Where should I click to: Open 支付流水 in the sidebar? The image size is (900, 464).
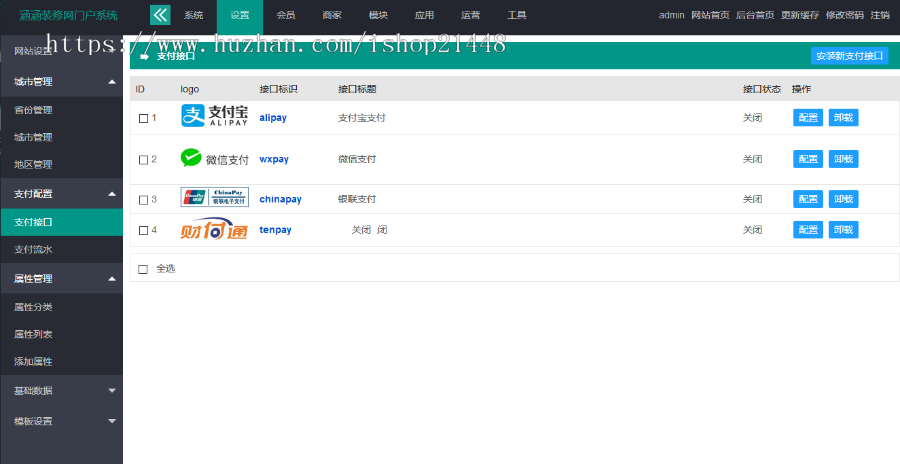[x=33, y=249]
